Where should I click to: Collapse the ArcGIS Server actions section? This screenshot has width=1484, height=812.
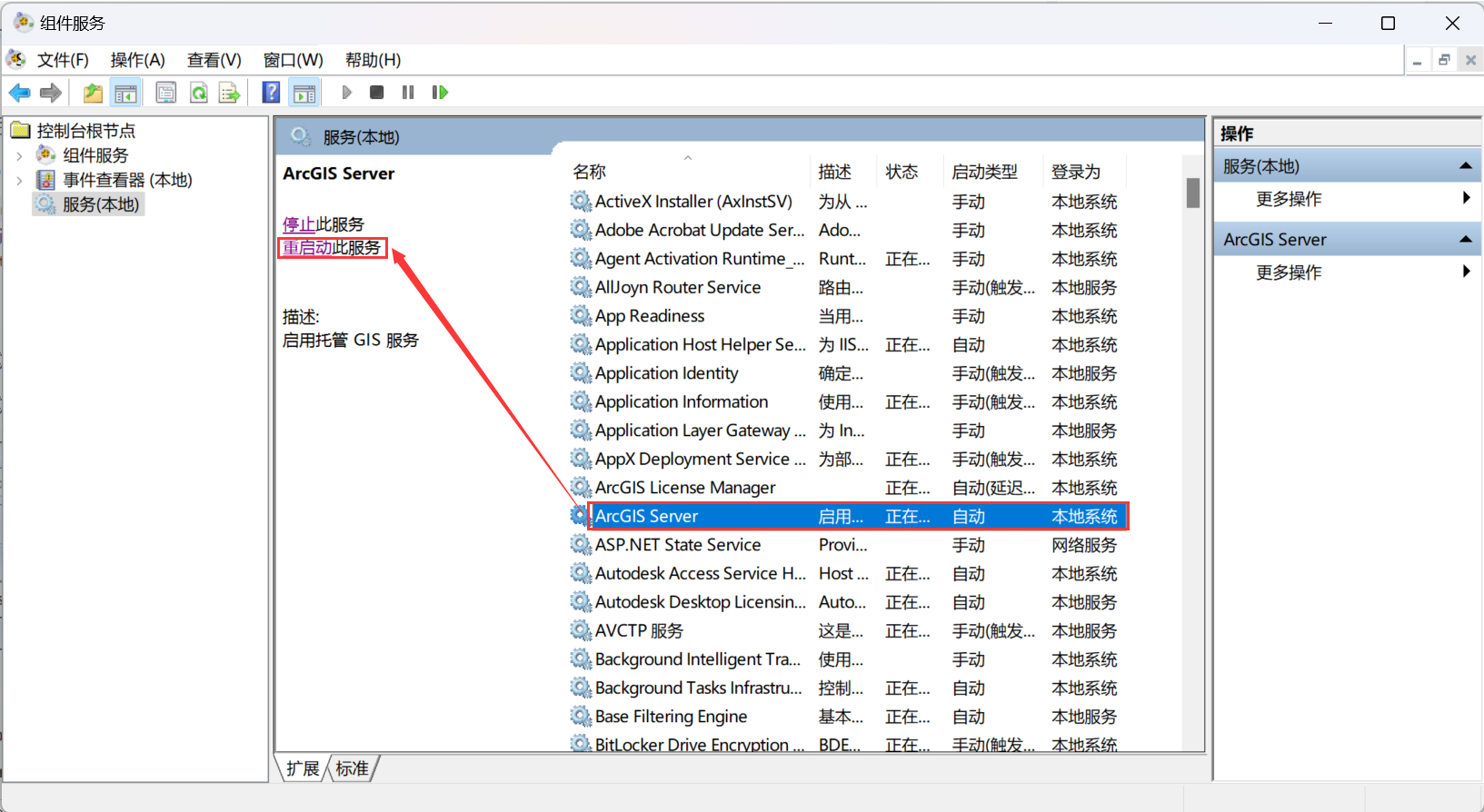tap(1465, 239)
